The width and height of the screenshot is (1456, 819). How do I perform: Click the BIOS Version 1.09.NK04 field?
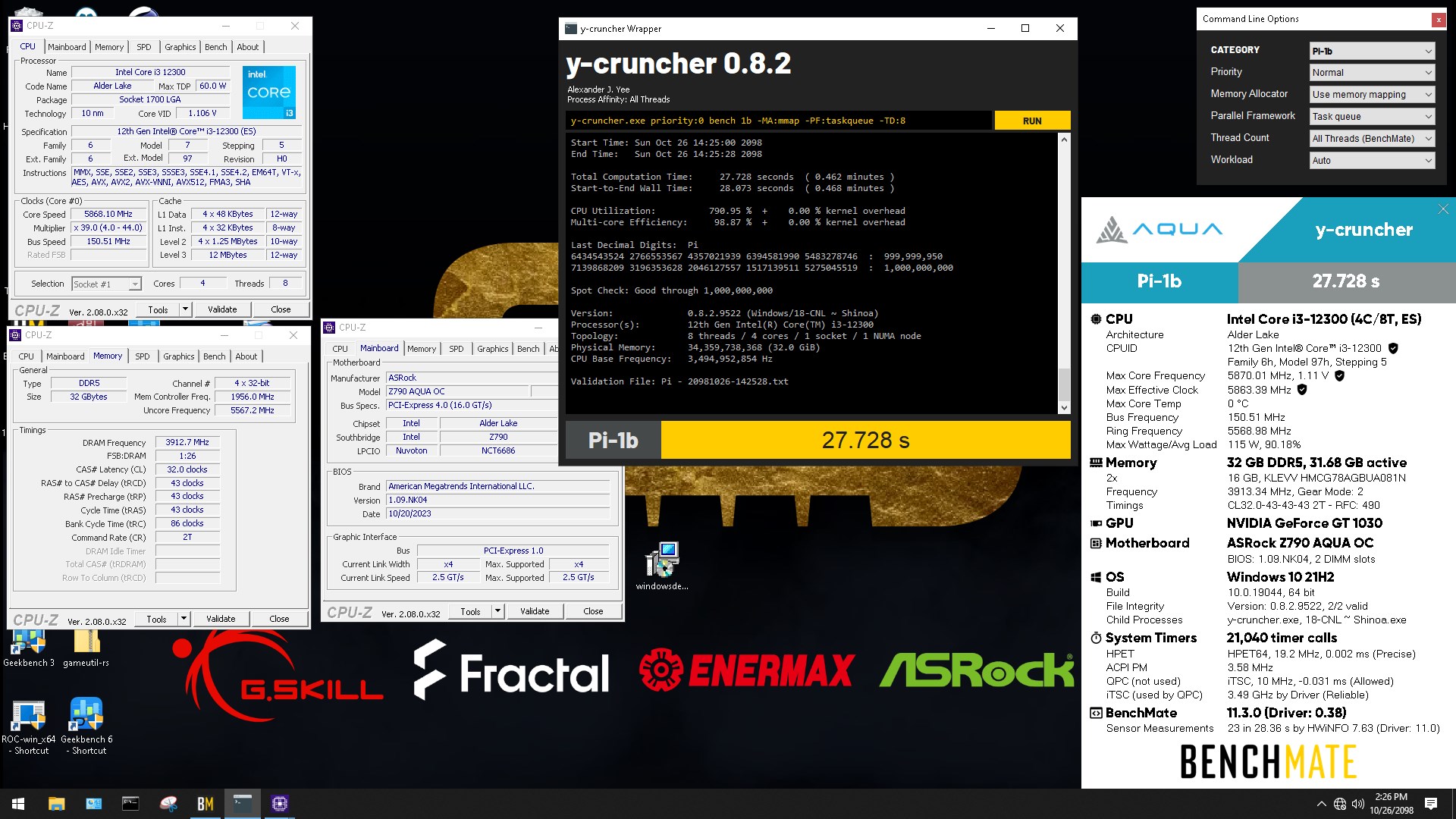tap(498, 500)
